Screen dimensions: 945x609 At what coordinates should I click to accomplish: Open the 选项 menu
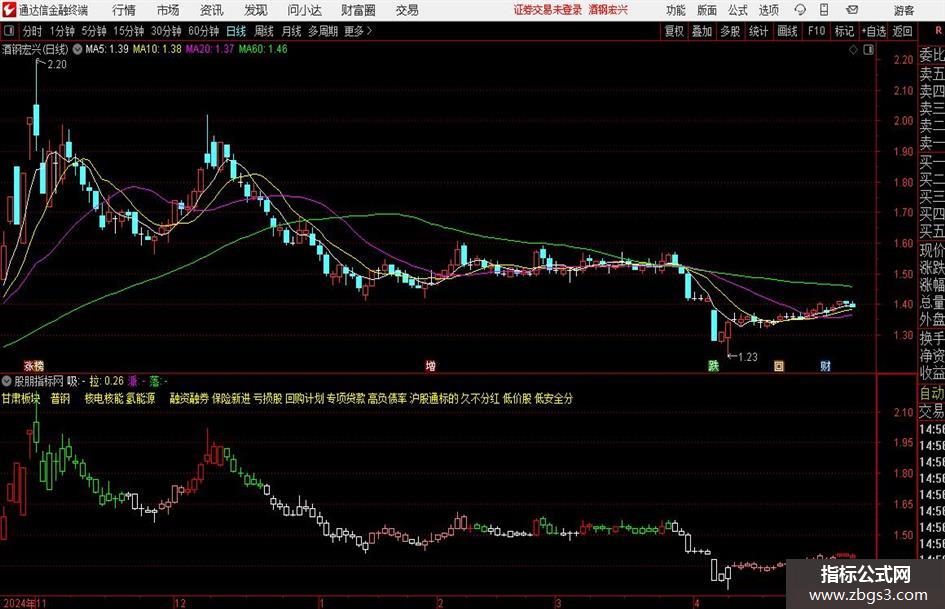click(768, 10)
